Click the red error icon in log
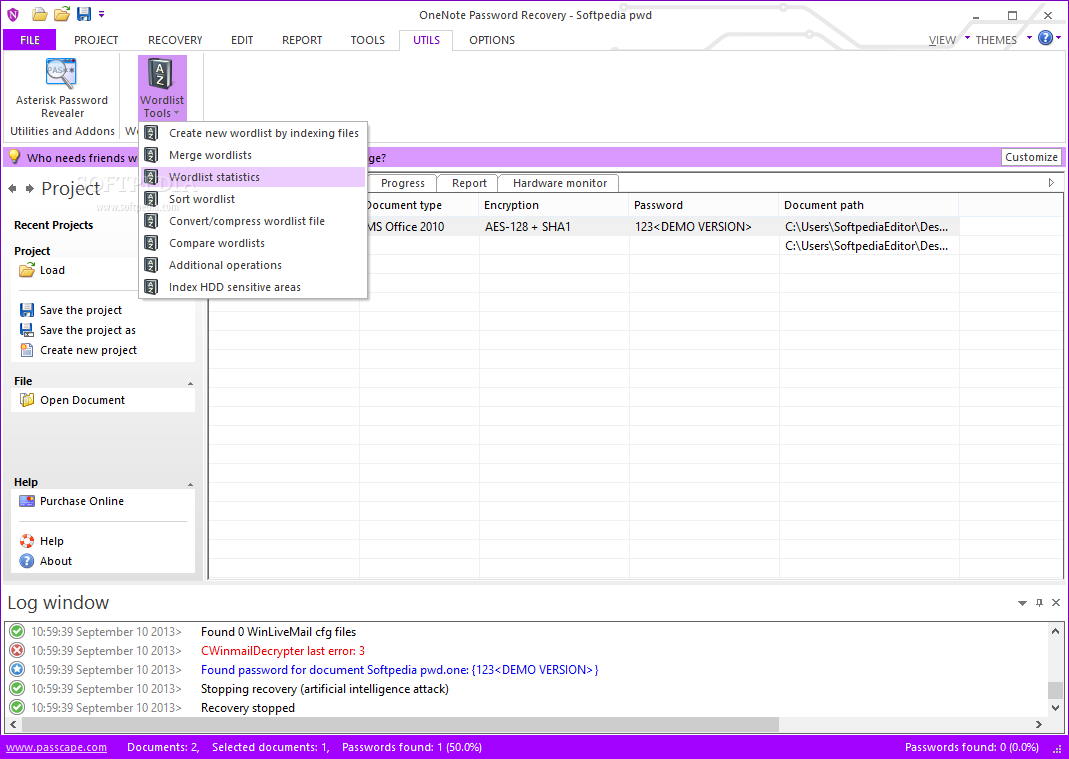 [17, 651]
